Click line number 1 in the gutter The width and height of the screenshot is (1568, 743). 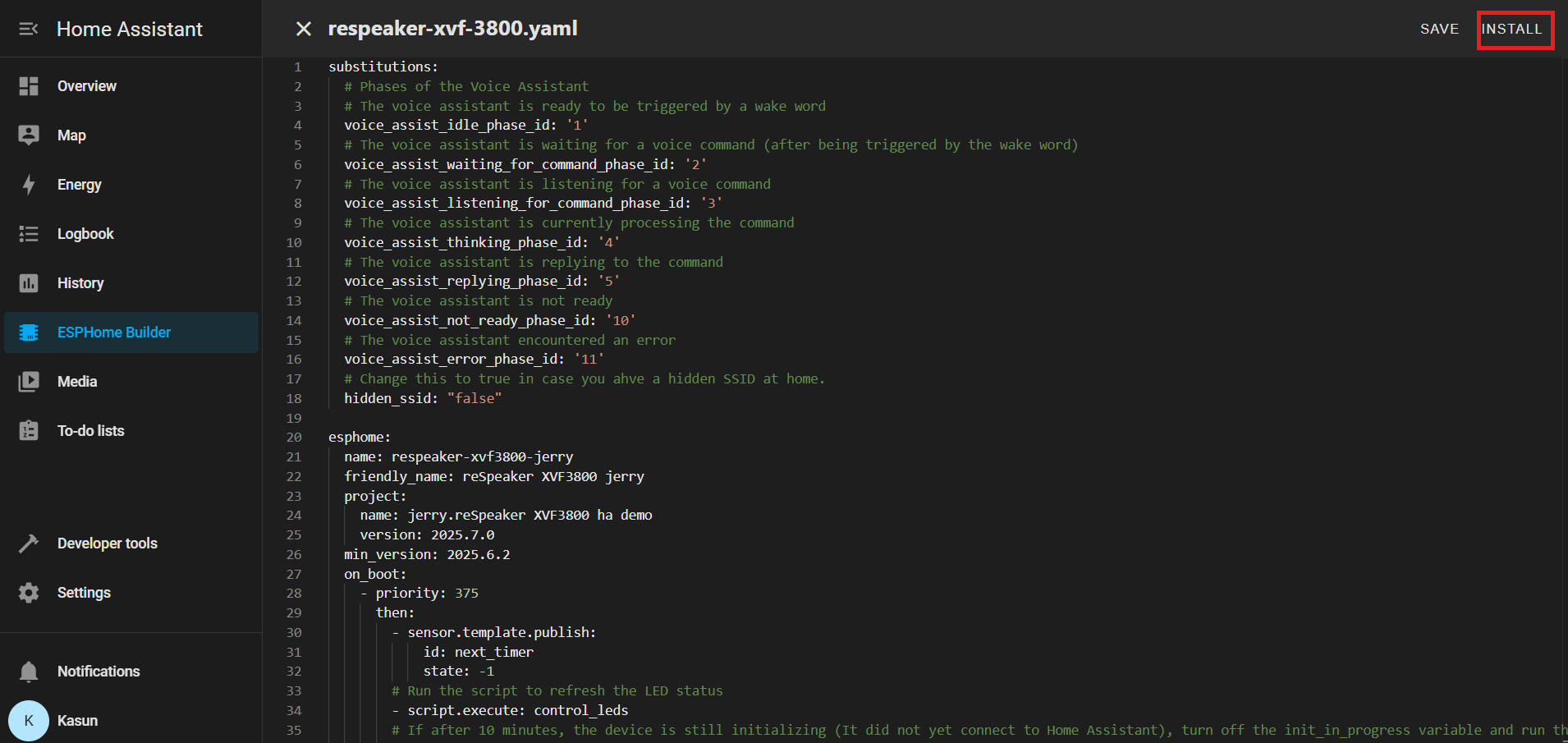point(298,67)
